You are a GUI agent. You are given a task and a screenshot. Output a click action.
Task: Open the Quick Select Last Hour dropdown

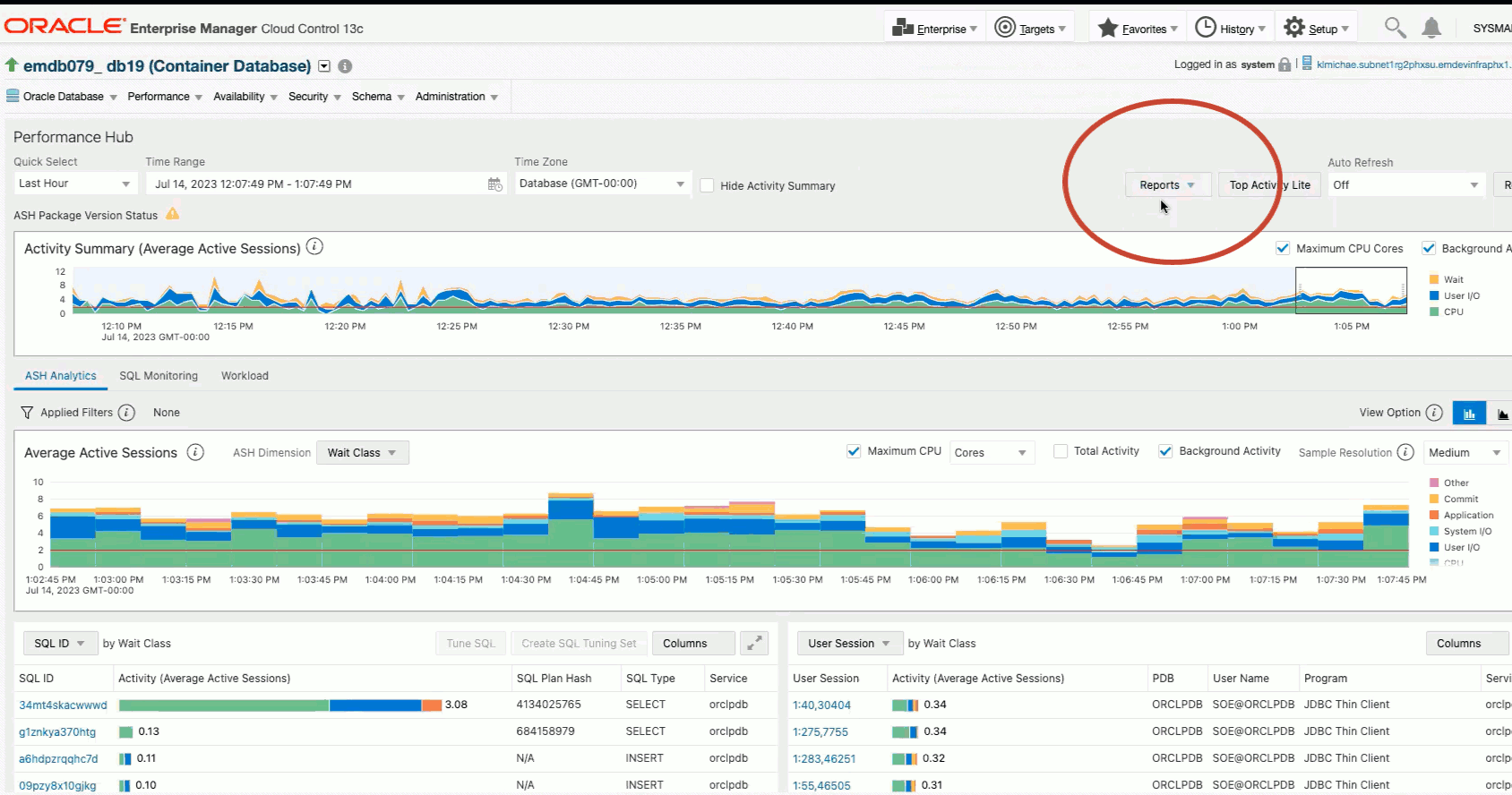pos(75,184)
